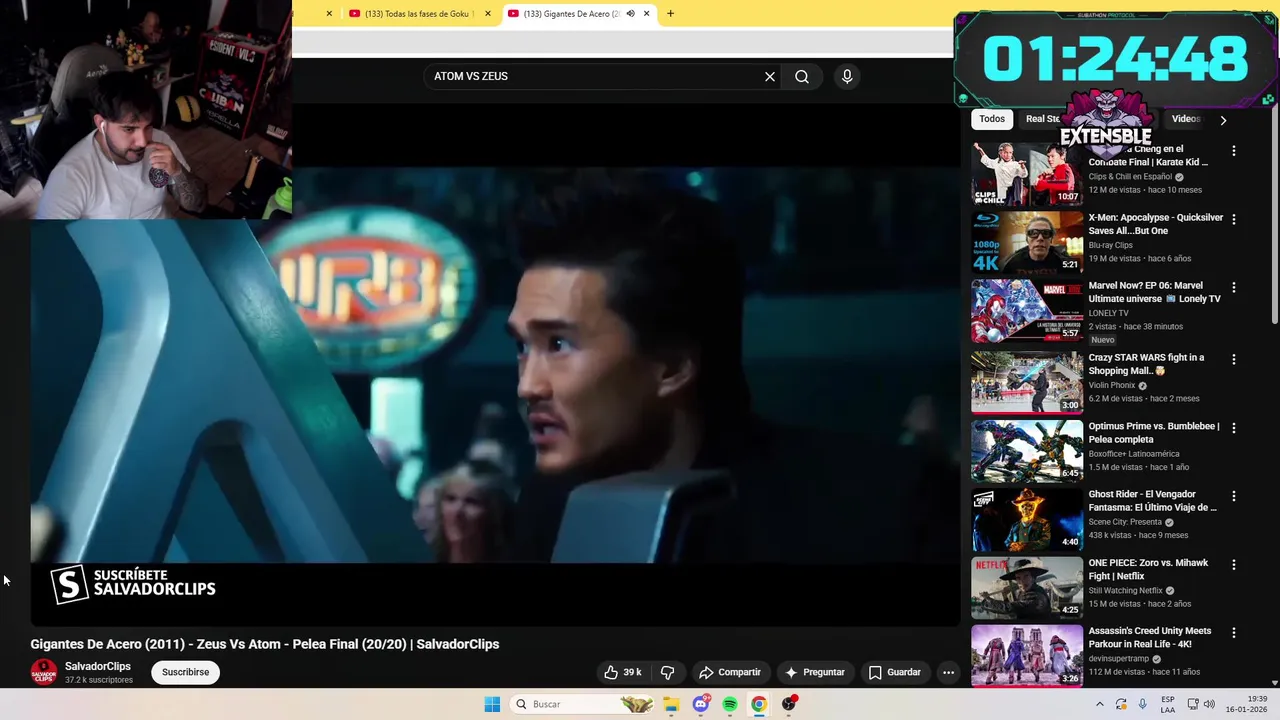Mute the audio of Gigantes De Acero tab

pyautogui.click(x=631, y=14)
